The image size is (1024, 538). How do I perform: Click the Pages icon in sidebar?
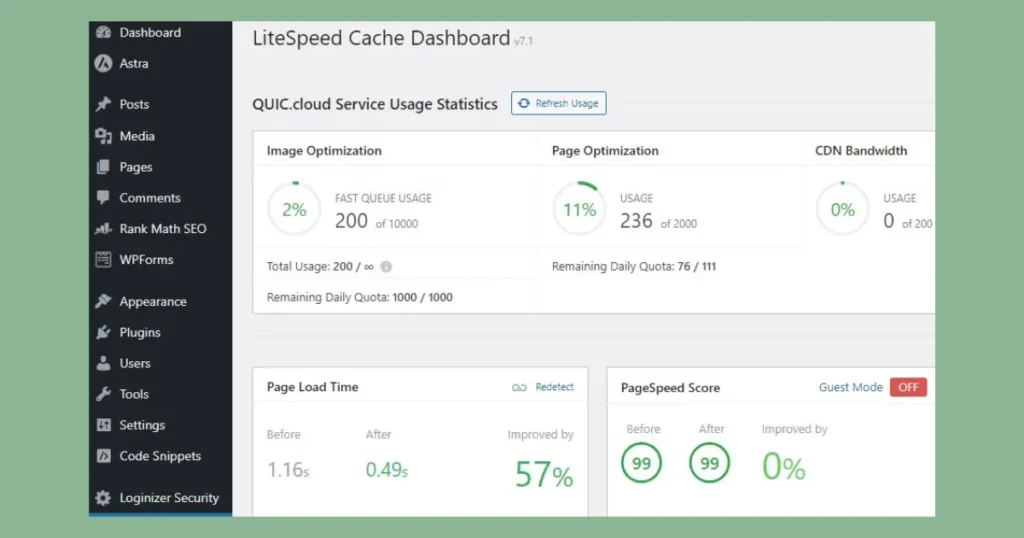click(x=103, y=167)
